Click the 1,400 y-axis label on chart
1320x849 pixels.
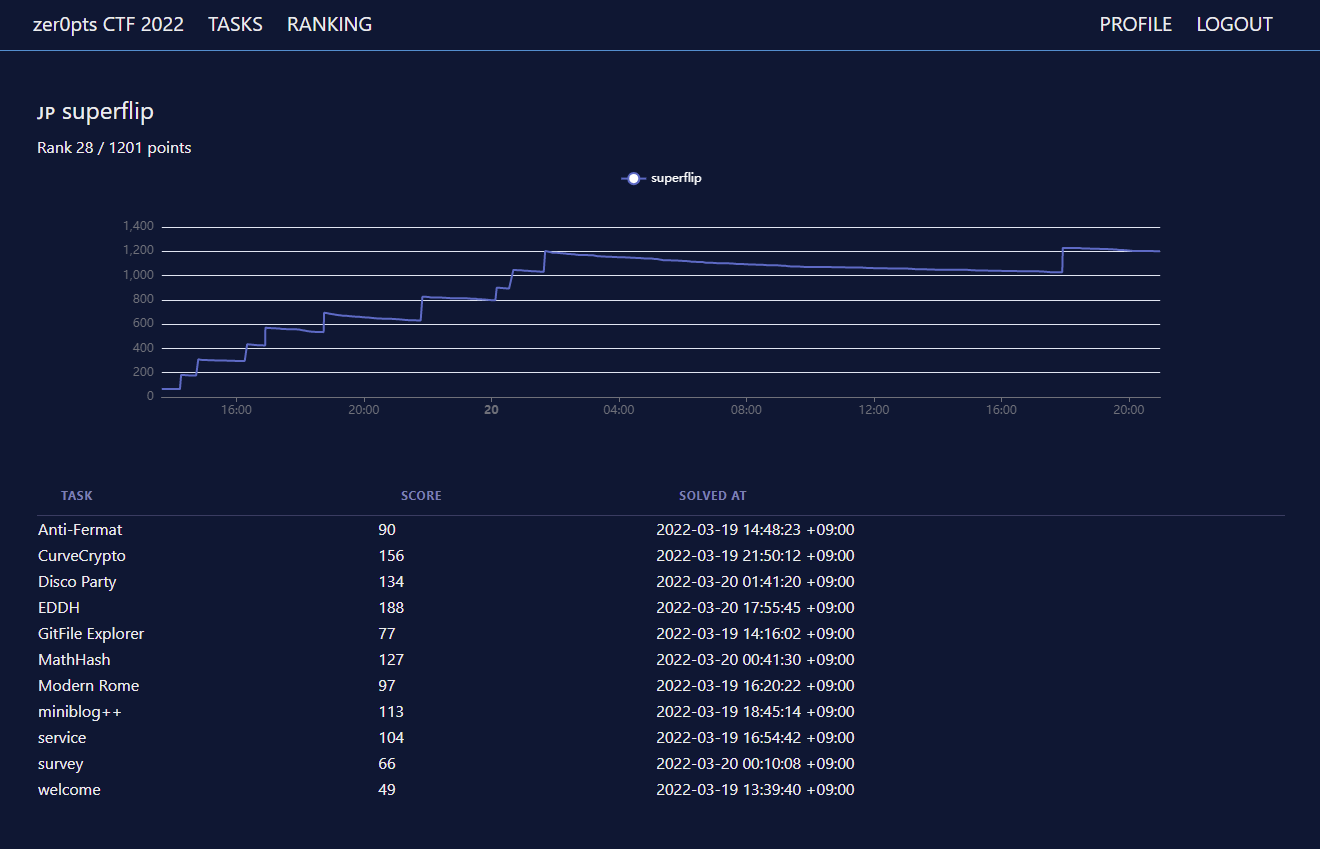pos(138,227)
